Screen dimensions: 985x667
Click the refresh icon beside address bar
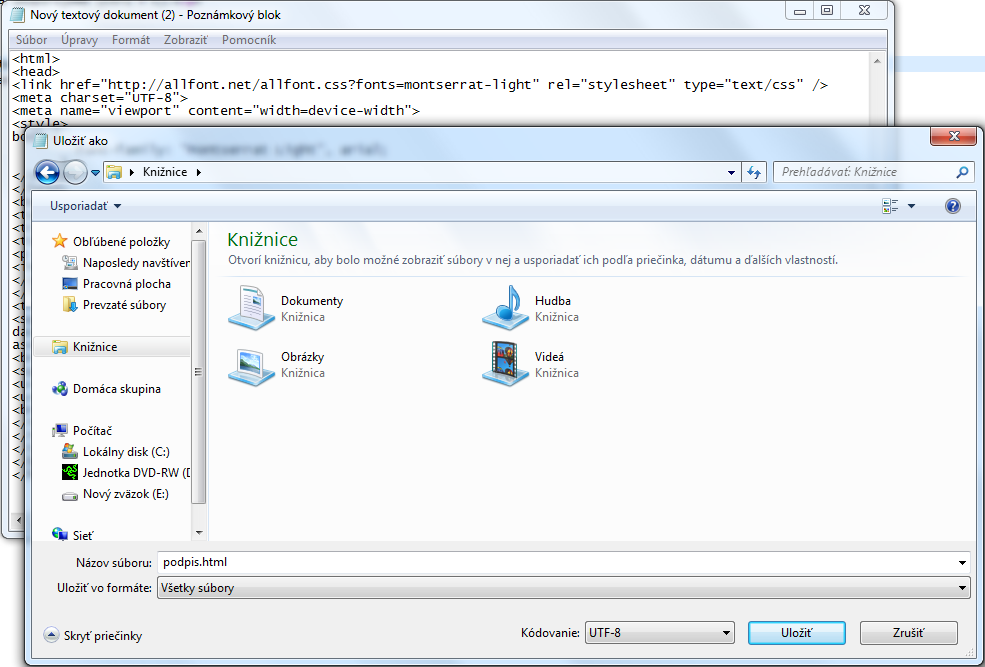[x=755, y=172]
